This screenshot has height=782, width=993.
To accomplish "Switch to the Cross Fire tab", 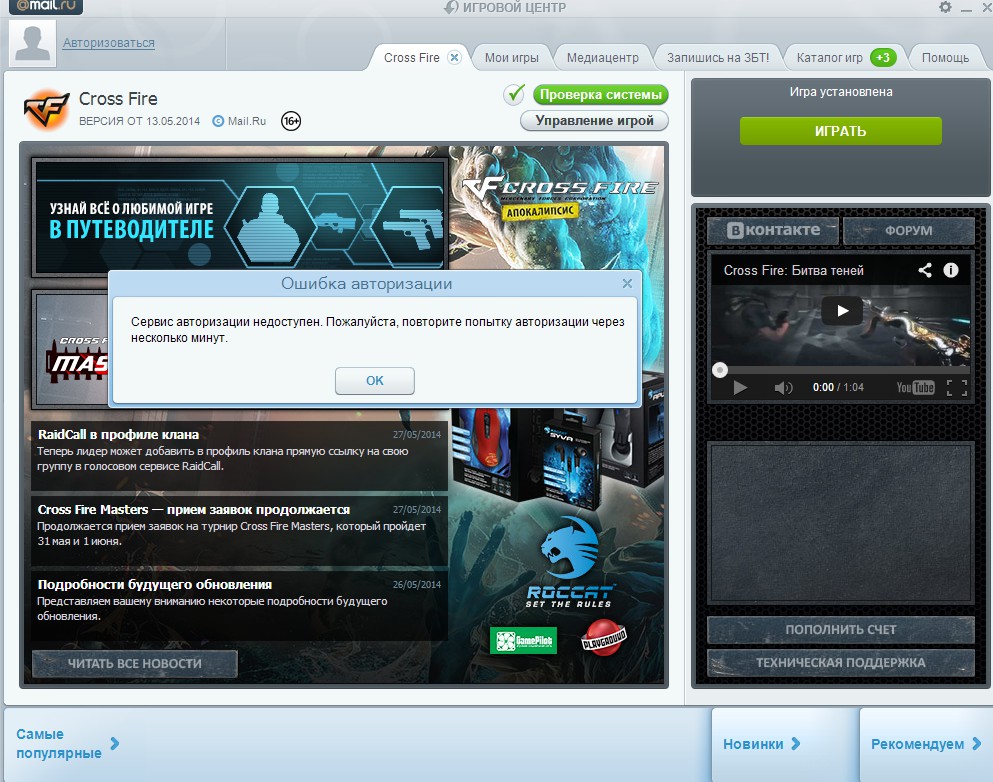I will (412, 57).
